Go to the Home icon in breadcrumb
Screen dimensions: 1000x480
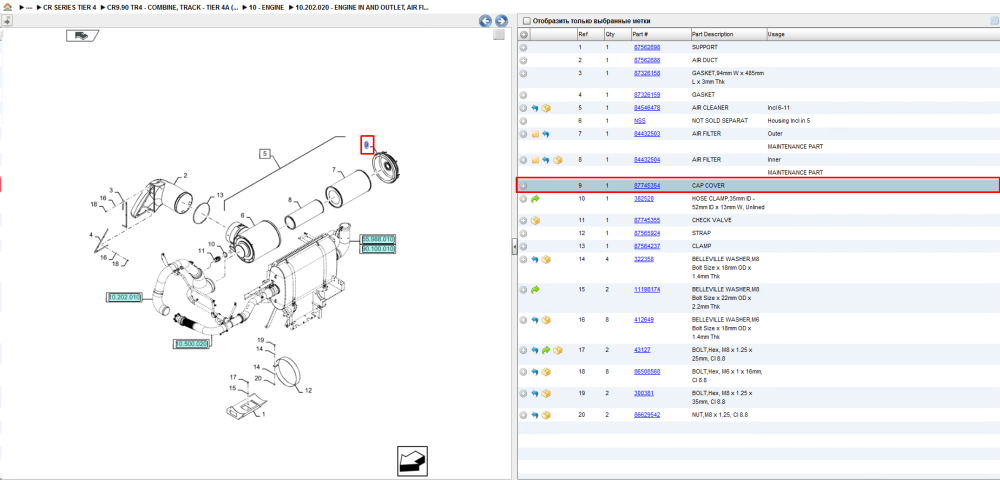[x=8, y=8]
